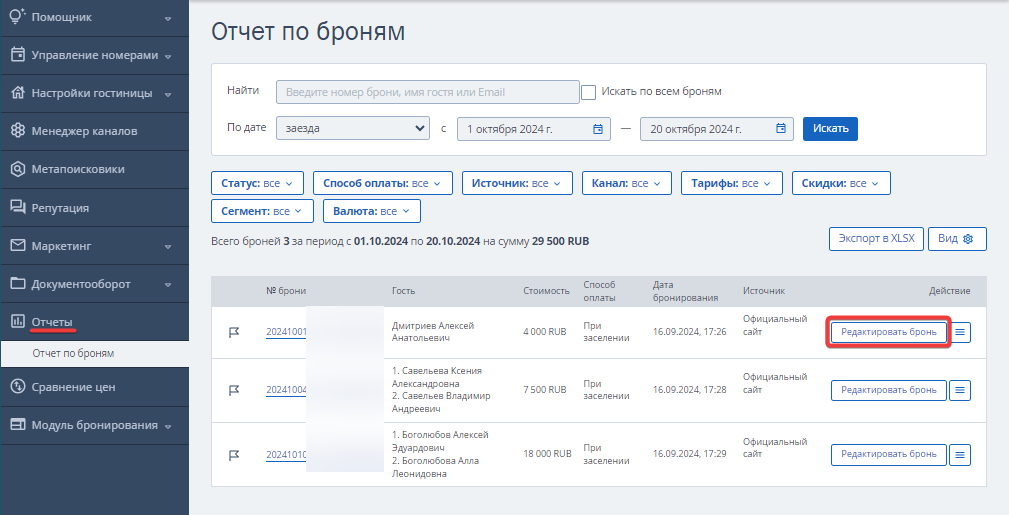
Task: Expand the Источник: все filter
Action: [517, 183]
